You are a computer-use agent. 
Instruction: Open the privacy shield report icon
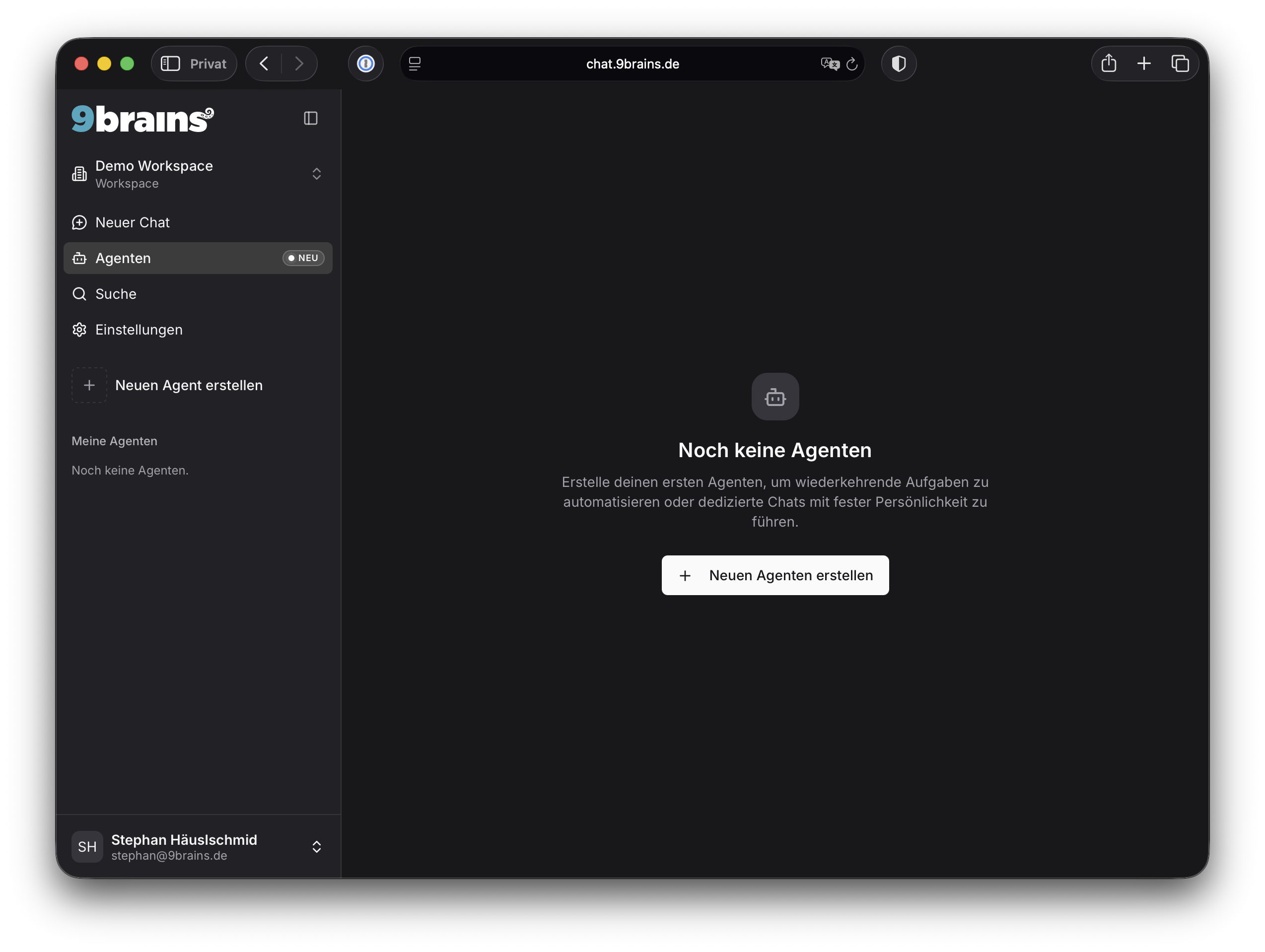(899, 64)
